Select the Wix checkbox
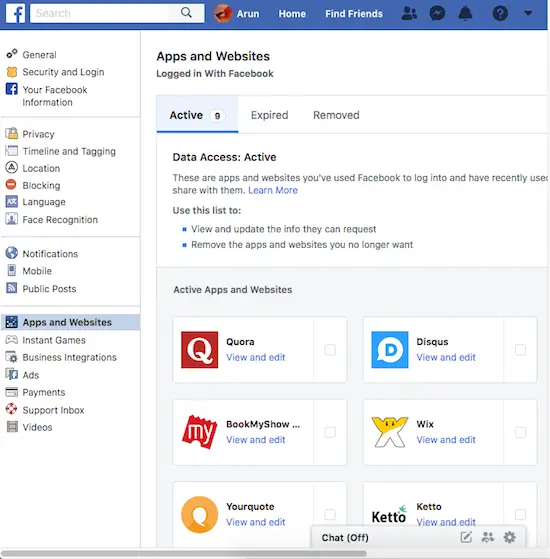Viewport: 550px width, 559px height. pos(520,432)
